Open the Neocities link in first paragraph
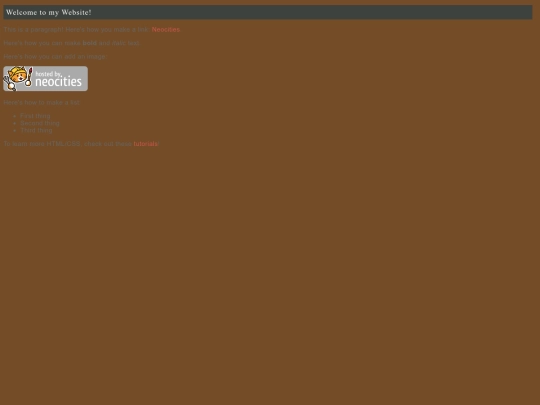The height and width of the screenshot is (405, 540). coord(166,30)
